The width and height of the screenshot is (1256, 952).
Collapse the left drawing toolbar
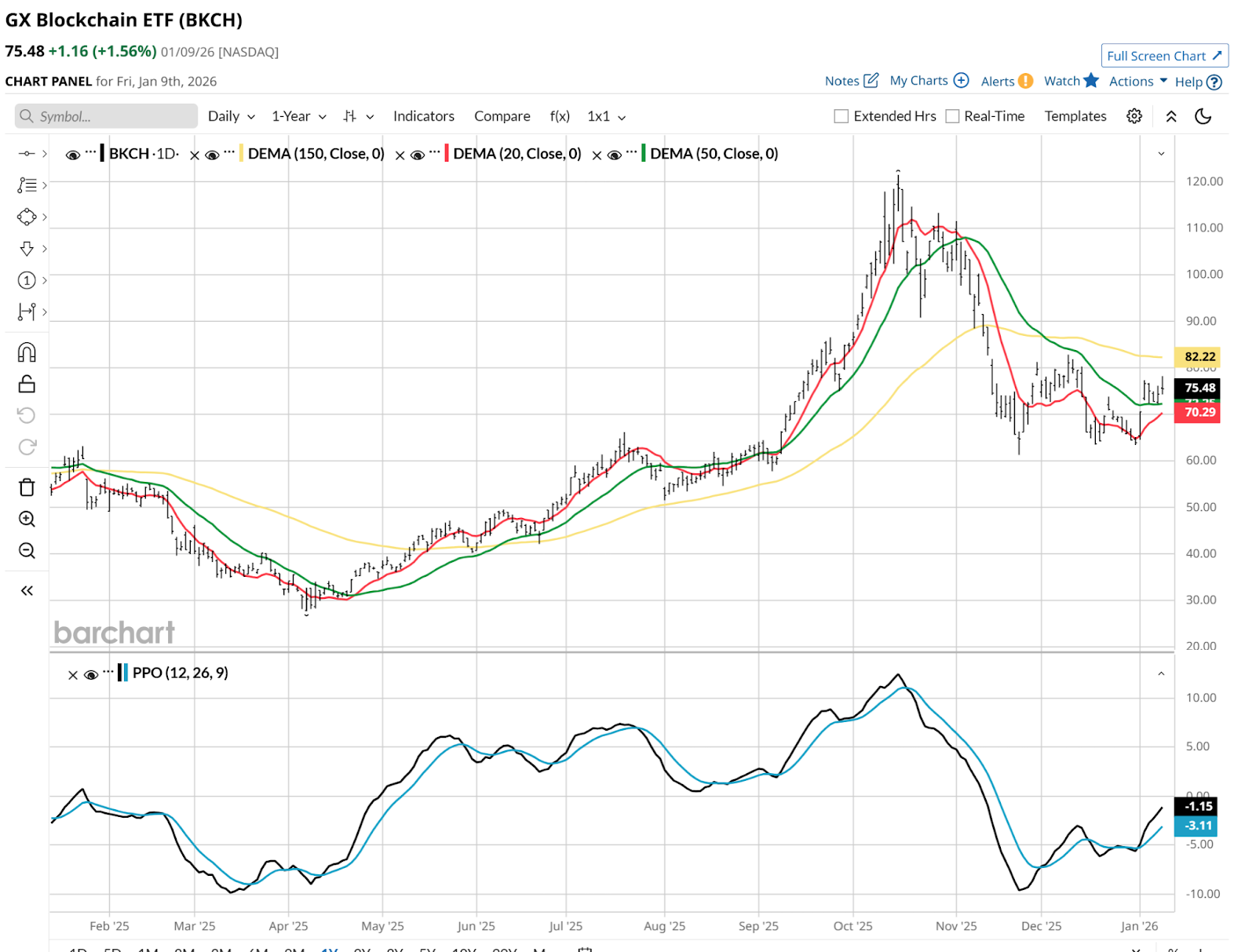pyautogui.click(x=27, y=591)
